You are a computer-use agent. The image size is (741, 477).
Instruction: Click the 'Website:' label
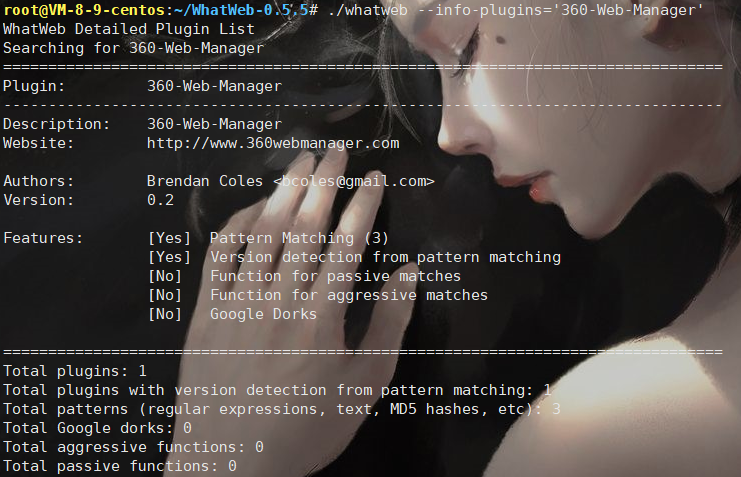point(39,143)
